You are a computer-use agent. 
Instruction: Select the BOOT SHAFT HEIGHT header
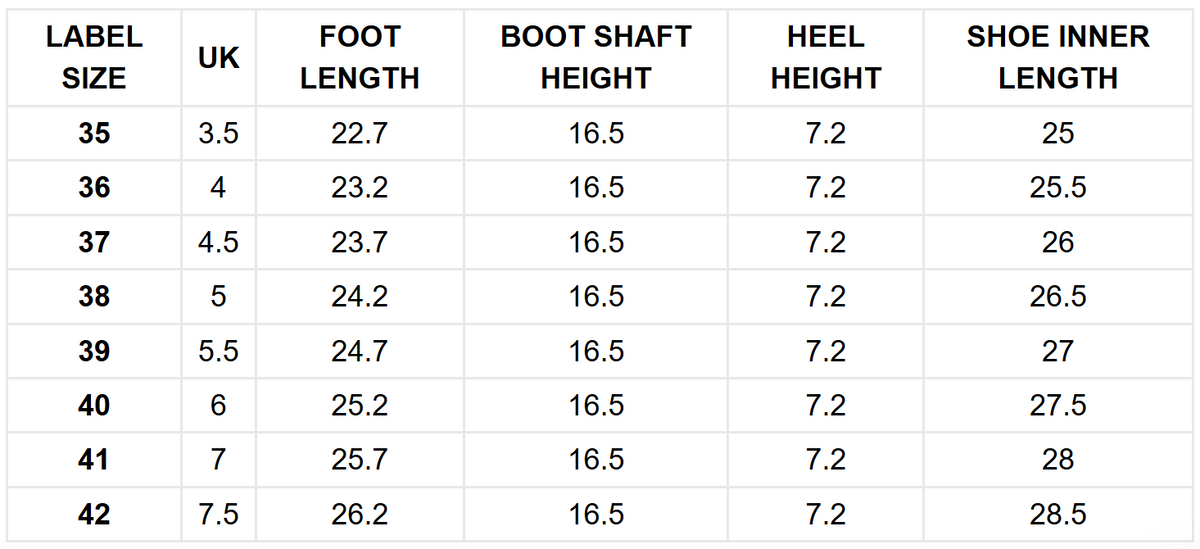click(x=596, y=58)
